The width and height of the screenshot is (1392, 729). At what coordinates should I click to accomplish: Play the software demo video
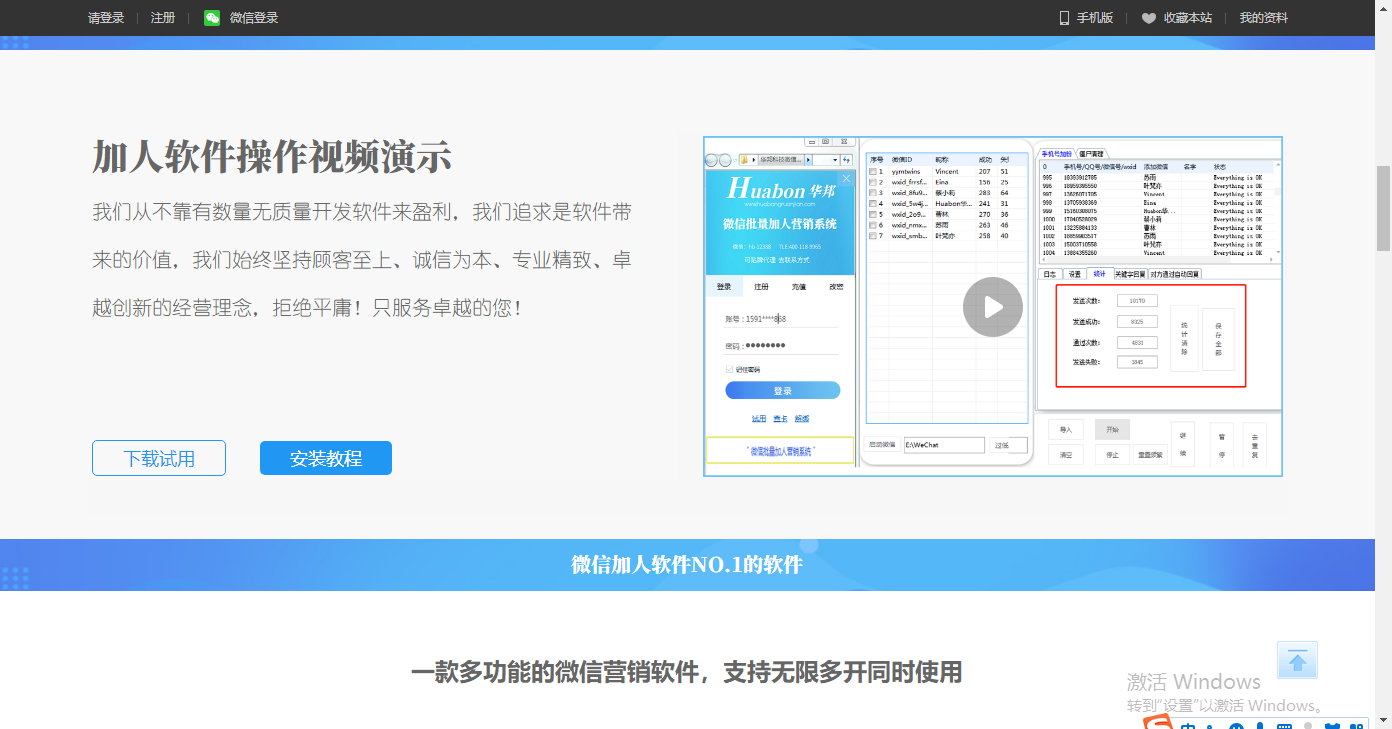pos(992,306)
